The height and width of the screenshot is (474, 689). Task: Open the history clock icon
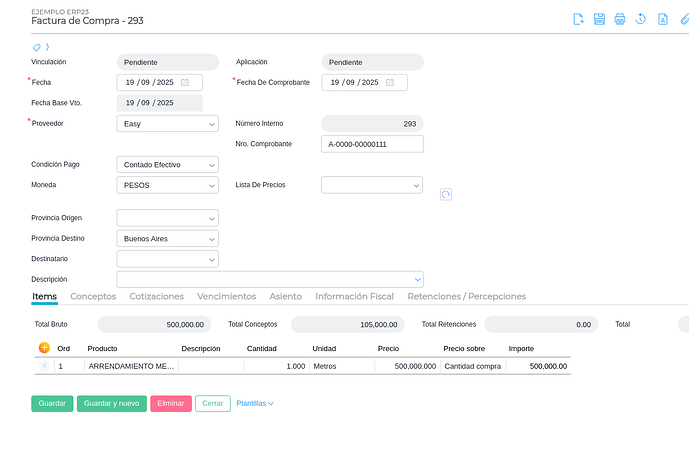[x=641, y=19]
